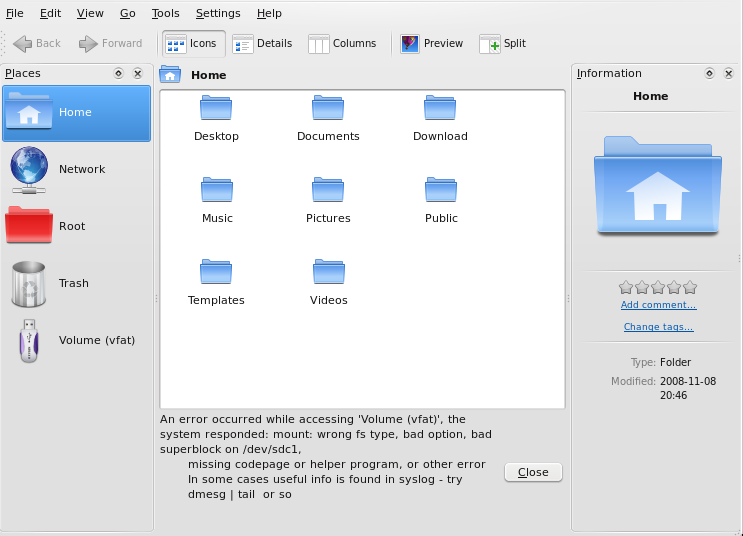Click the Home breadcrumb in location bar
743x536 pixels.
click(x=208, y=75)
